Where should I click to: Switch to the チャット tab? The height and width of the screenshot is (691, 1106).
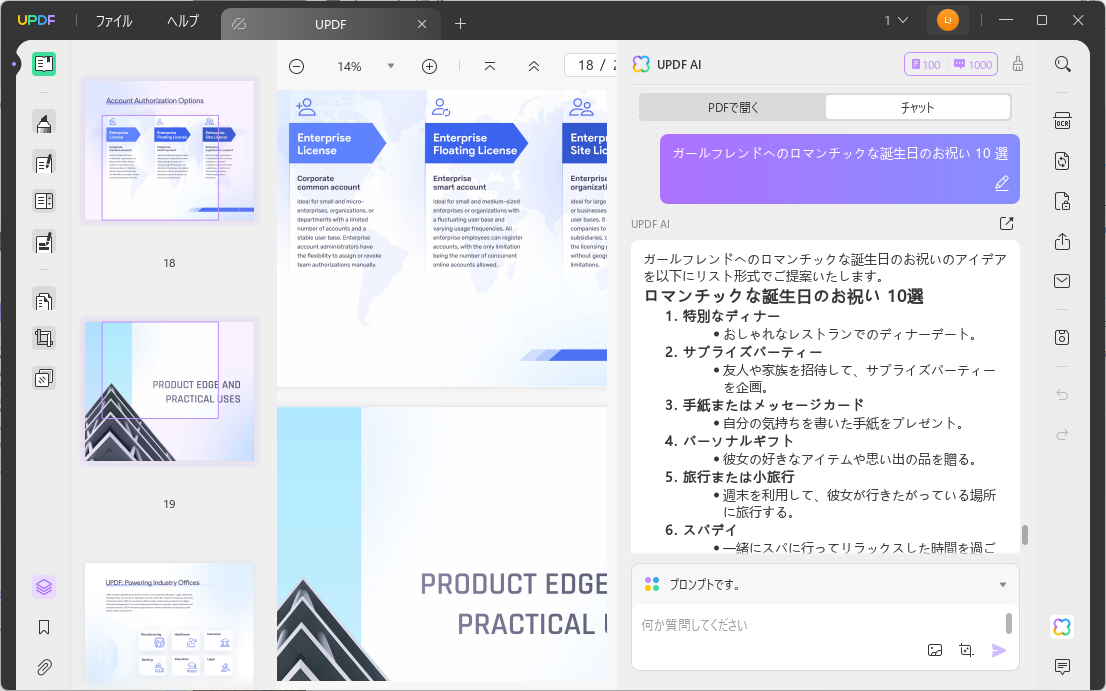(x=918, y=108)
